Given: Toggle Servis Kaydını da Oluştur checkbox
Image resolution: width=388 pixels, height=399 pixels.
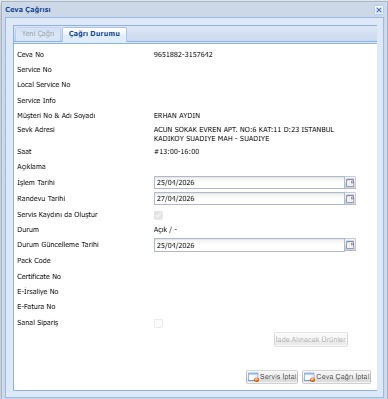Looking at the screenshot, I should [158, 215].
